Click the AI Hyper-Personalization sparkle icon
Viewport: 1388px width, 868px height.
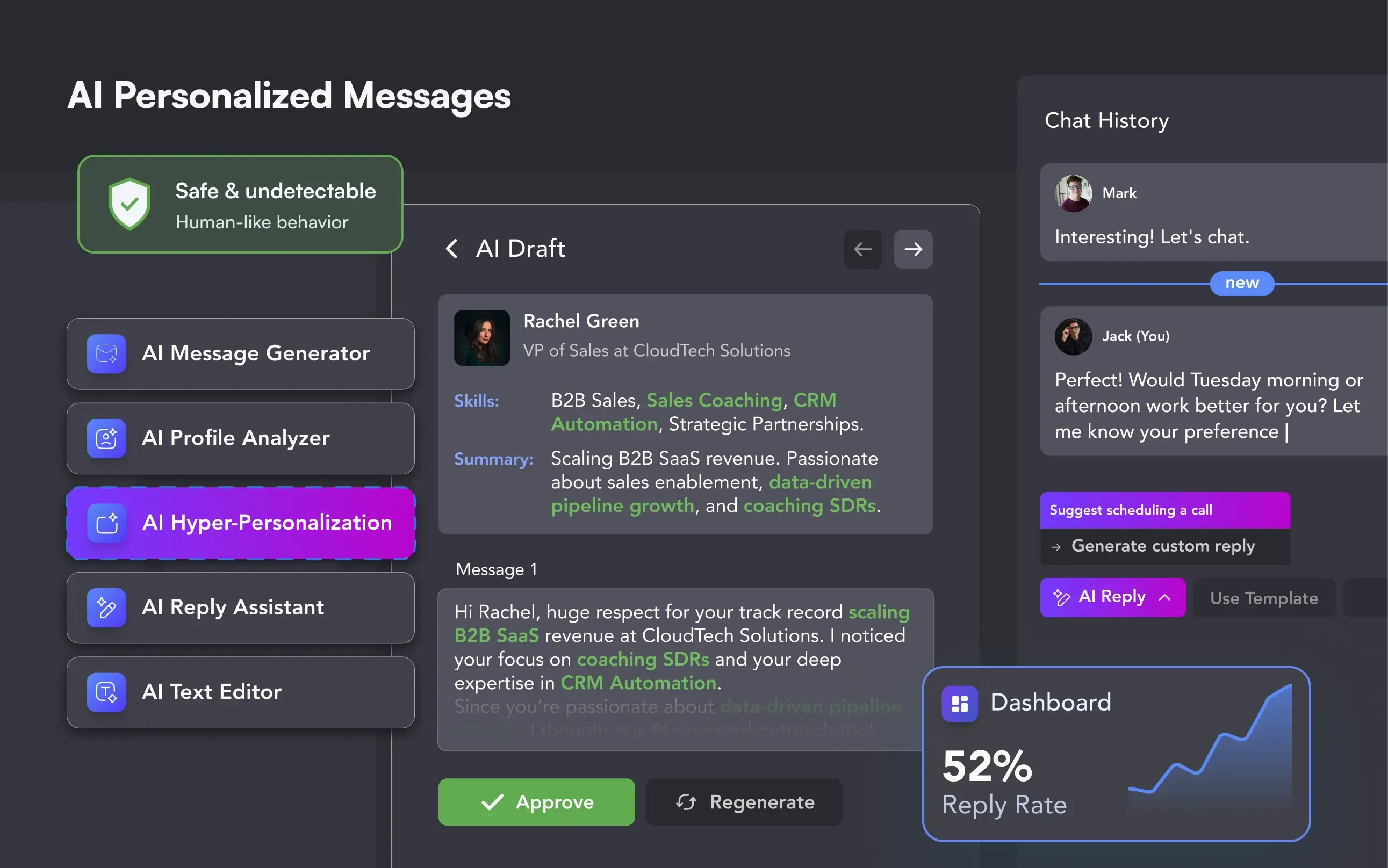tap(106, 523)
